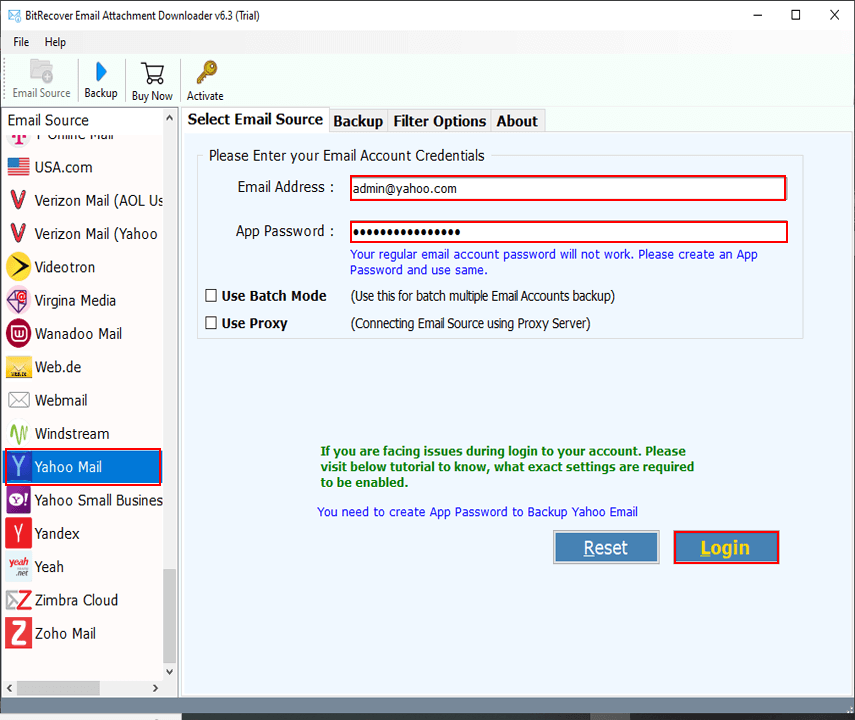The height and width of the screenshot is (720, 855).
Task: Select Videotron in the email source list
Action: (x=65, y=267)
